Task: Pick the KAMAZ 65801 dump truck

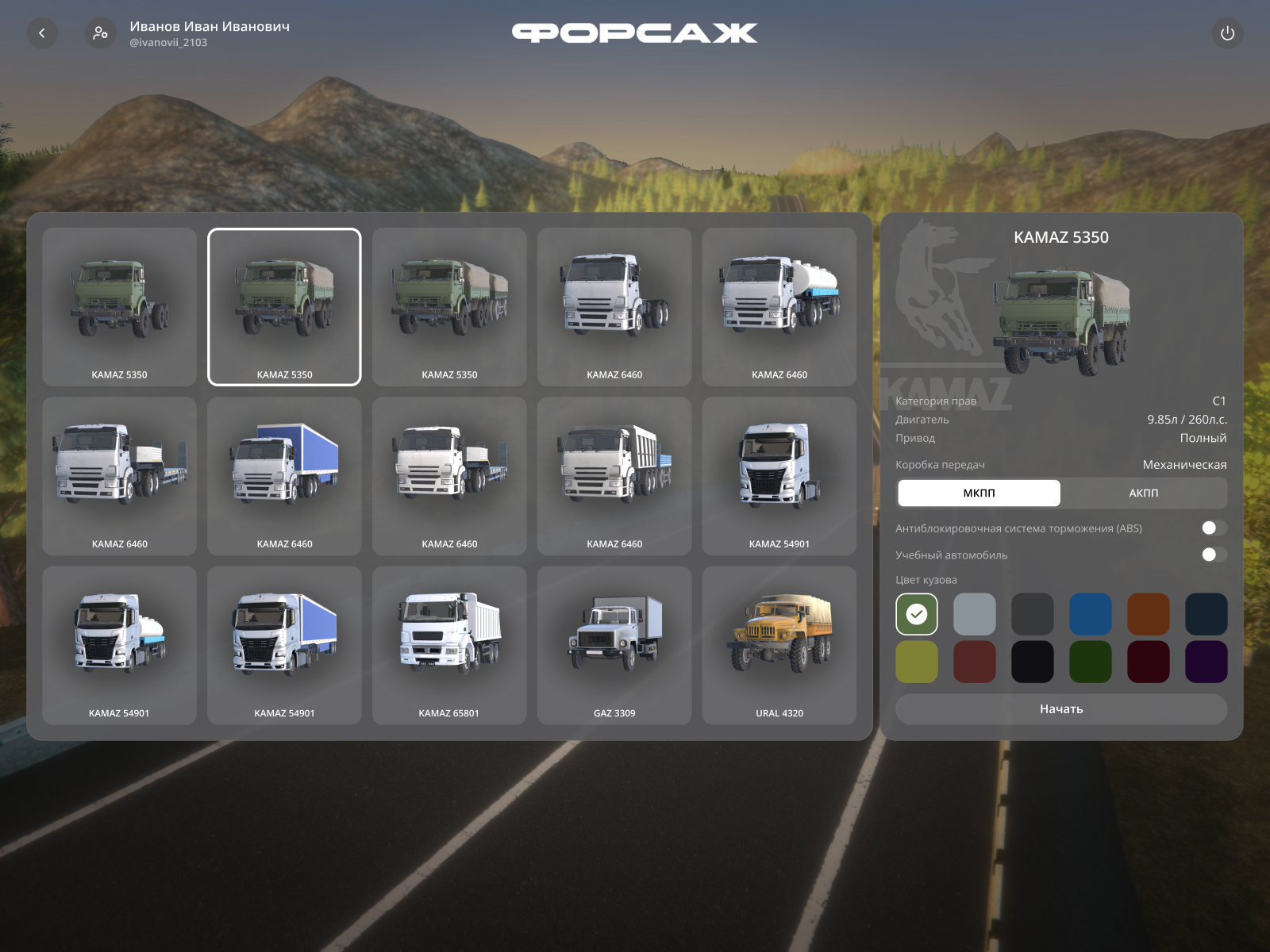Action: click(449, 644)
